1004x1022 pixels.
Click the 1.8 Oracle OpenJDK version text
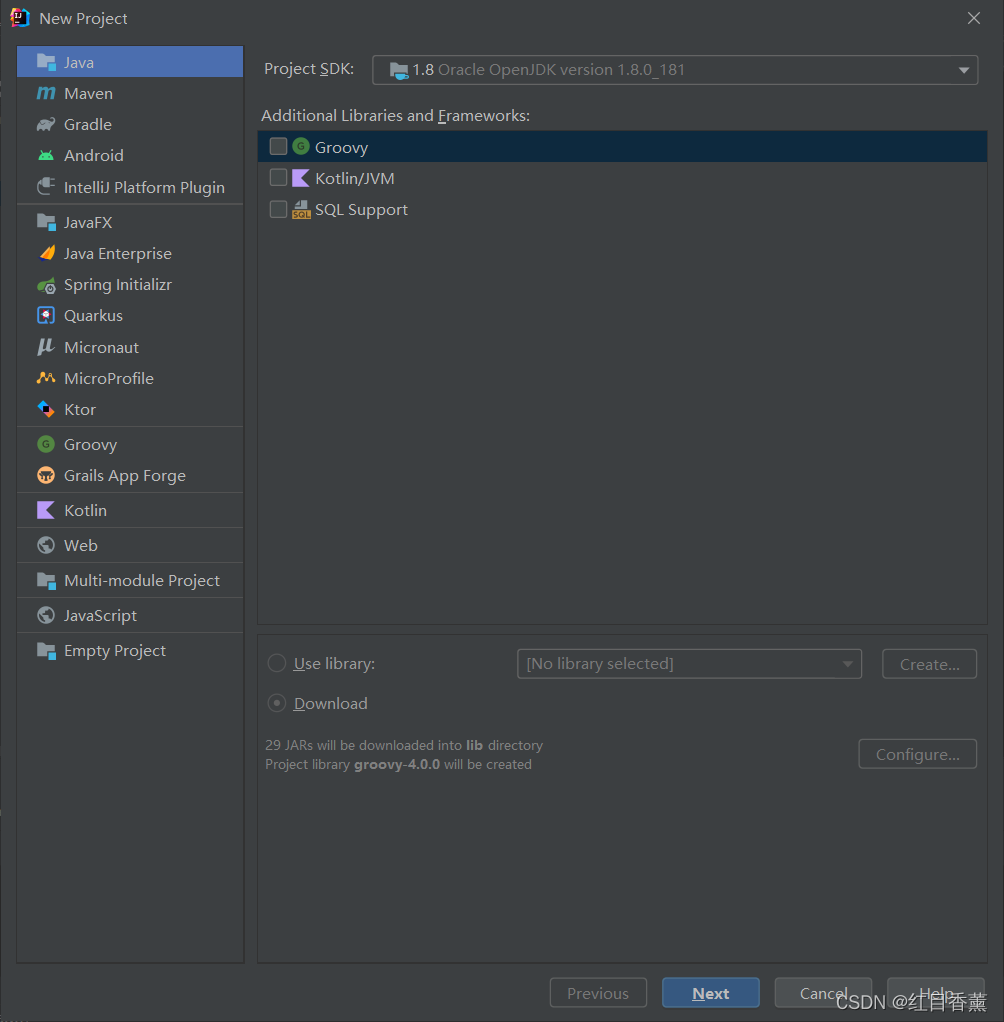549,70
